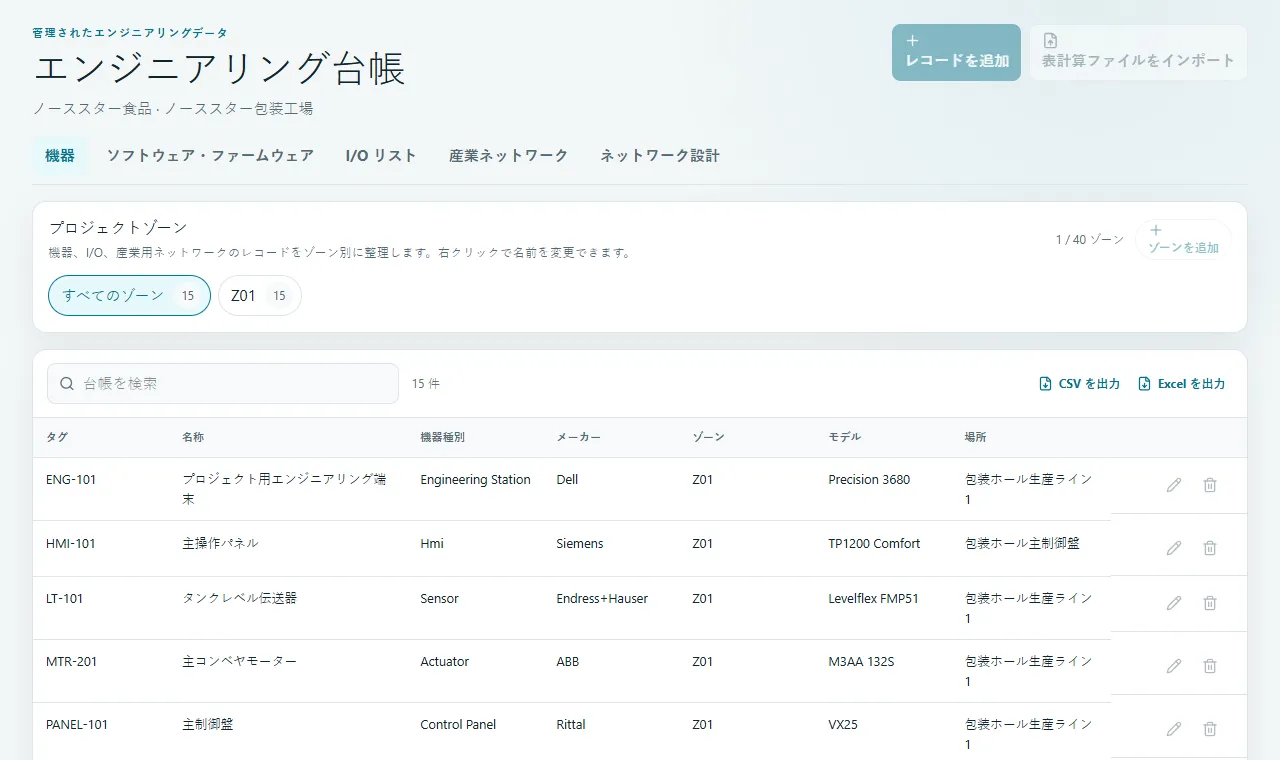The image size is (1280, 760).
Task: Click the plus icon on レコードを追加
Action: point(912,41)
